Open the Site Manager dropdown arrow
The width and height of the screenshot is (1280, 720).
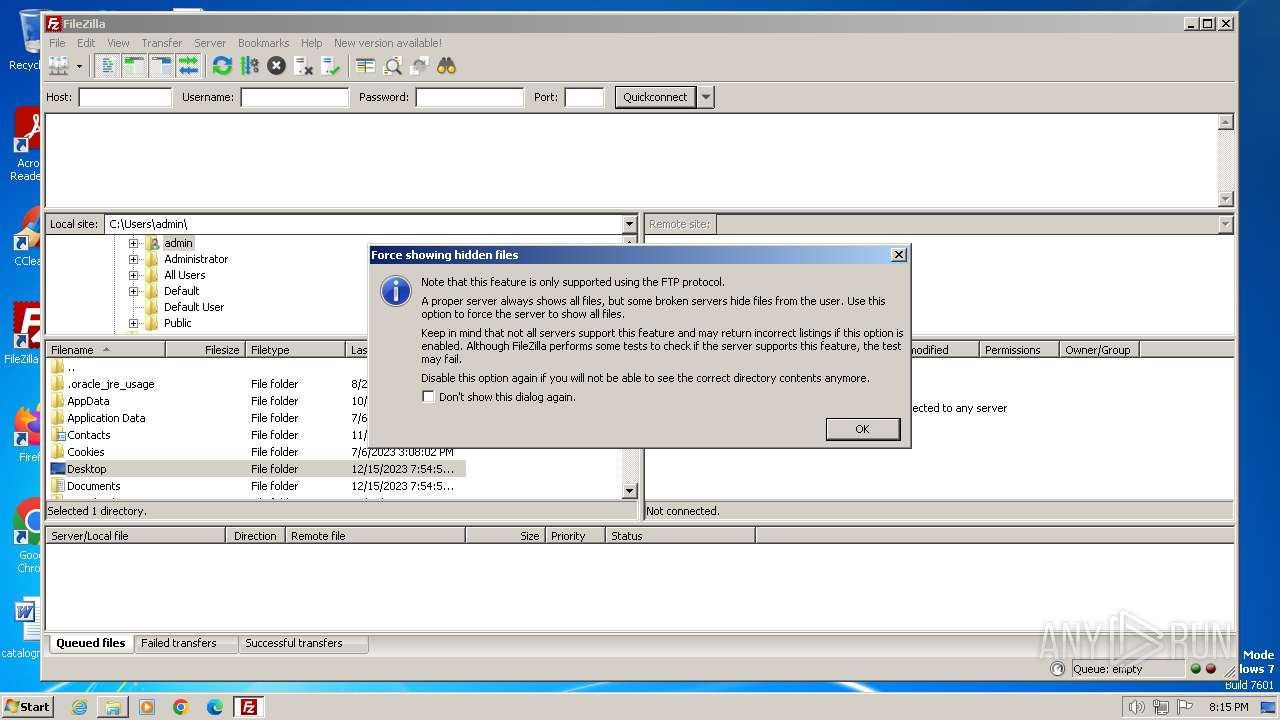coord(79,66)
